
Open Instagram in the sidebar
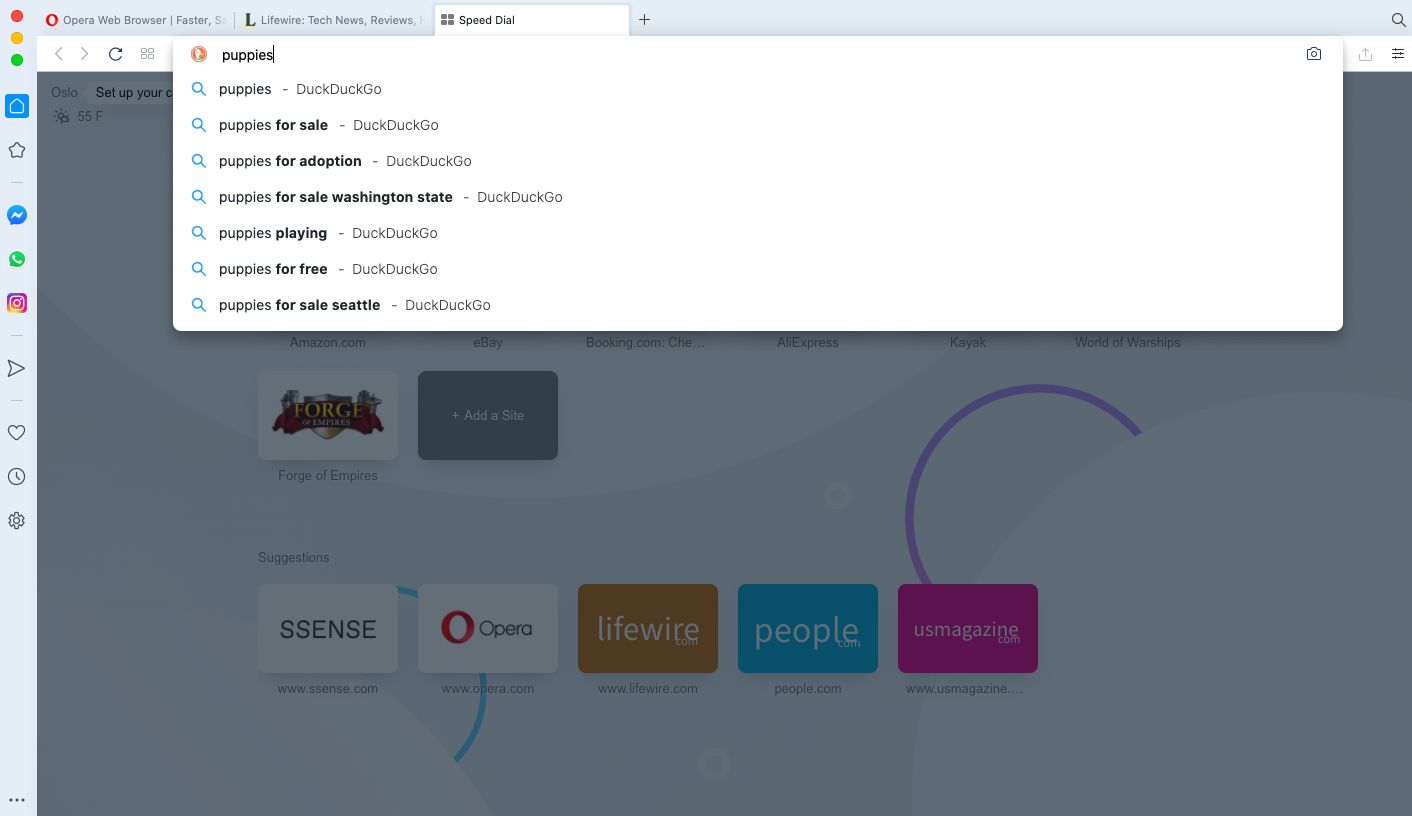tap(17, 303)
